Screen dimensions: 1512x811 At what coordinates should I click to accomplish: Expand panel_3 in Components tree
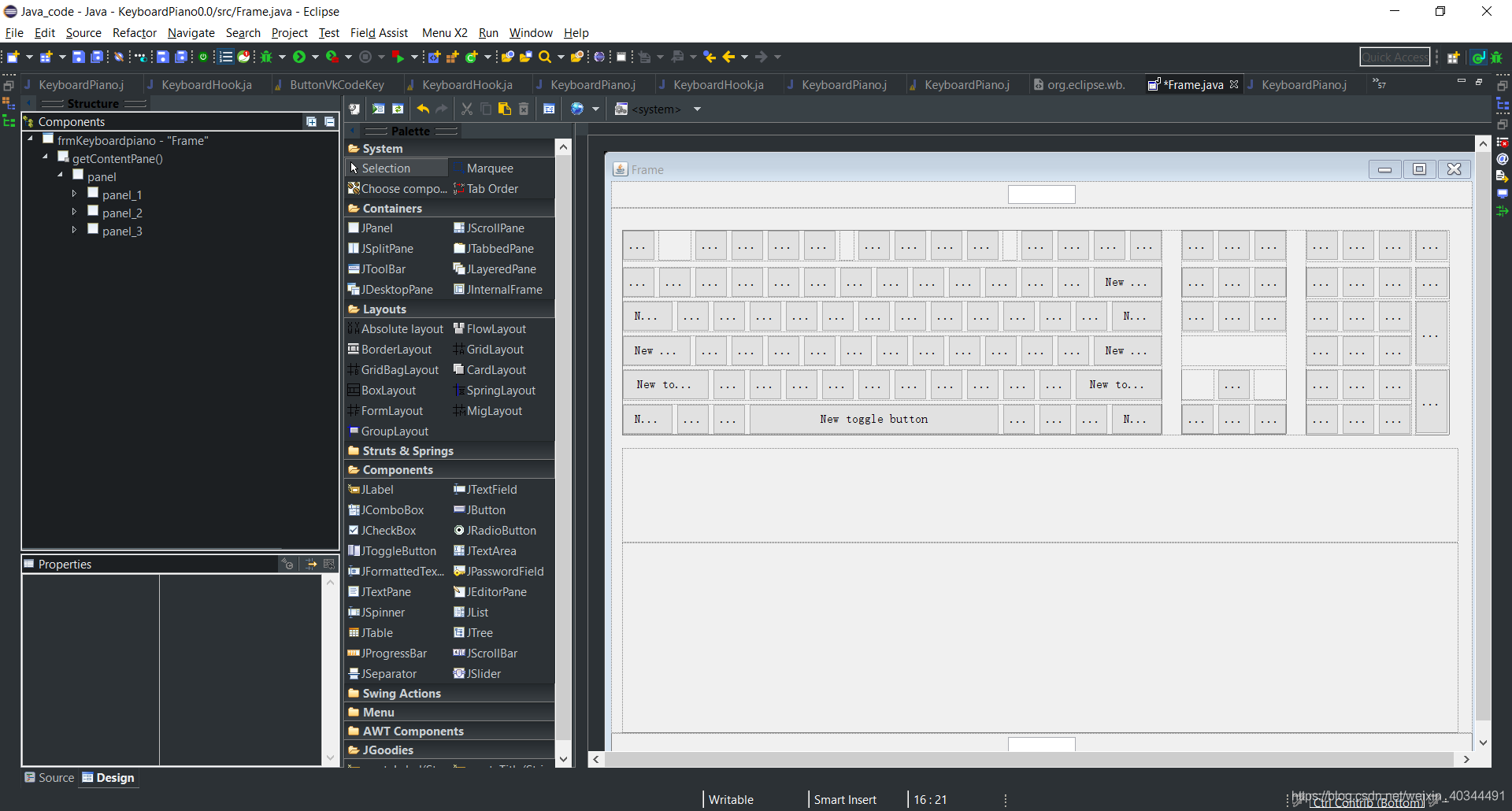74,230
